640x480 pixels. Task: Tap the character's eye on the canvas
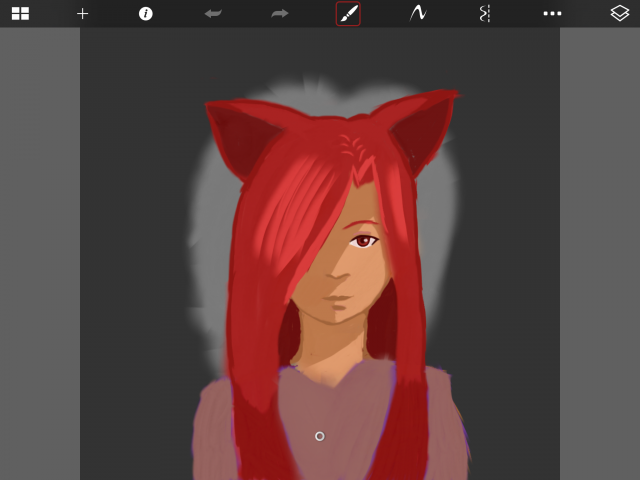pos(363,241)
